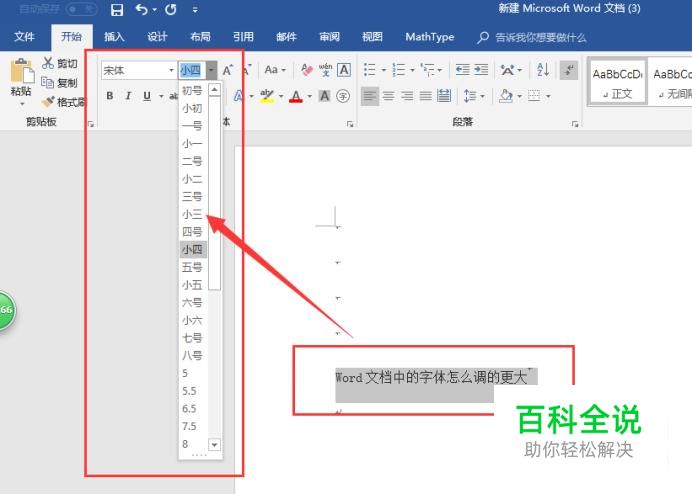Center the text
The image size is (692, 494).
388,96
